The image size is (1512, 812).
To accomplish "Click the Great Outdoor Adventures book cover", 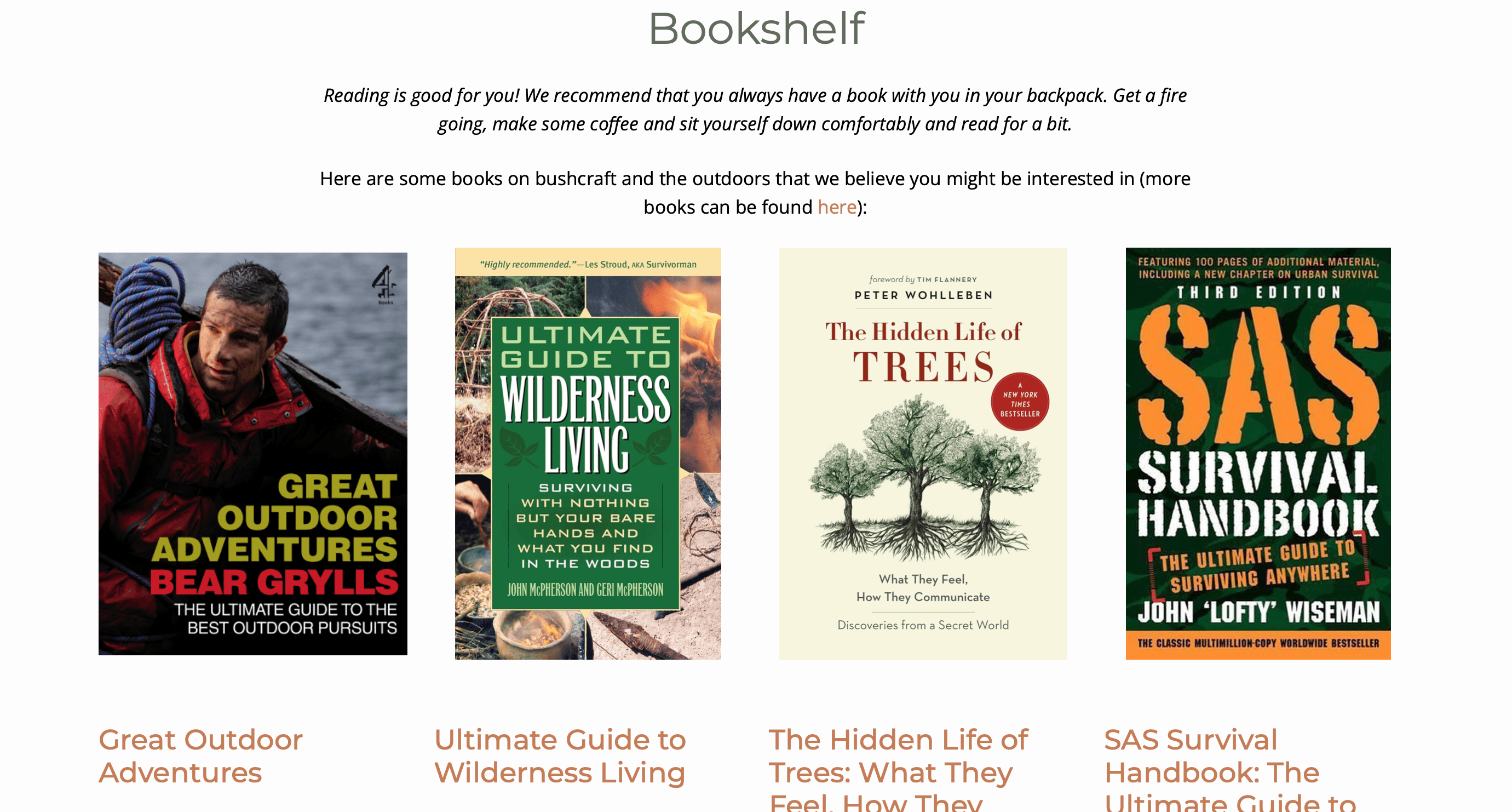I will 253,454.
